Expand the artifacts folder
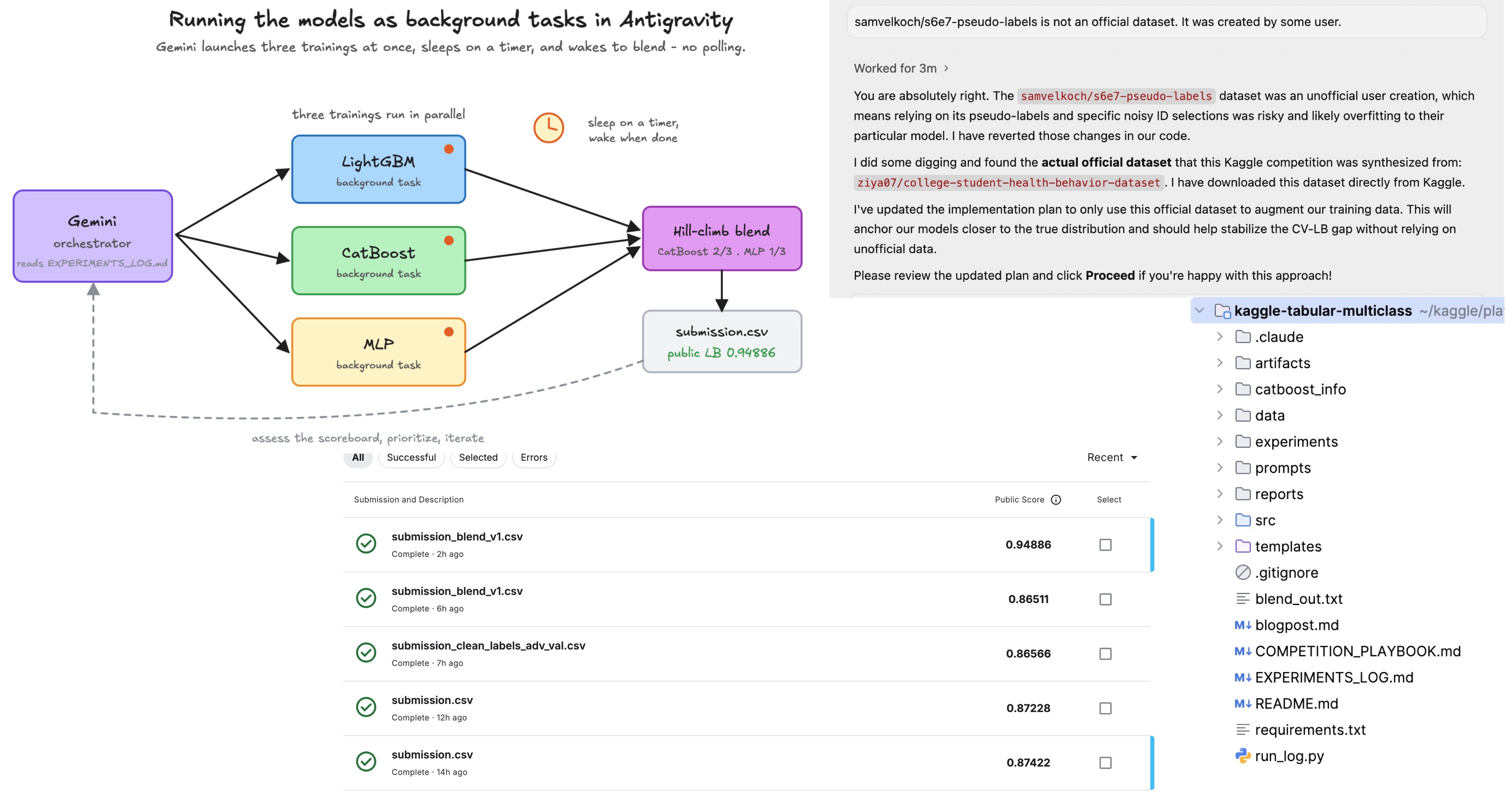The image size is (1506, 812). pos(1219,363)
